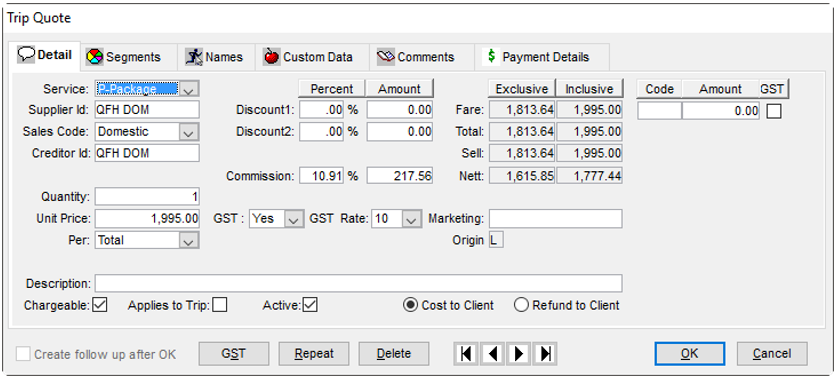Viewport: 837px width, 382px height.
Task: Switch to the Names tab
Action: [x=216, y=57]
